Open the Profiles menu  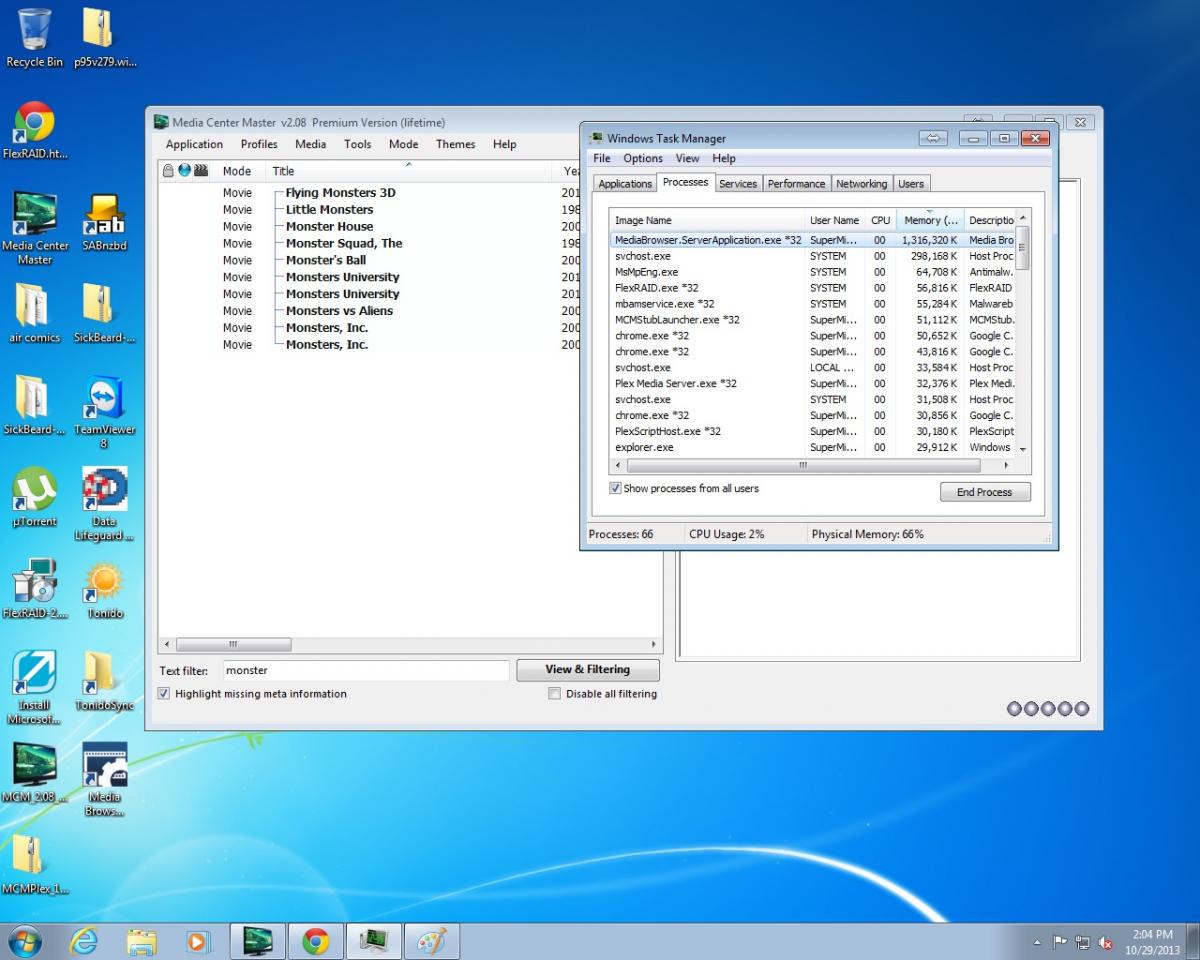(x=259, y=144)
